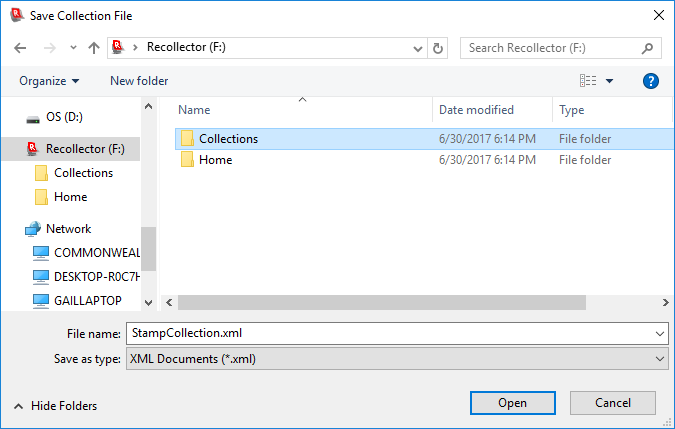675x429 pixels.
Task: Select OS (D:) drive in sidebar
Action: (33, 117)
